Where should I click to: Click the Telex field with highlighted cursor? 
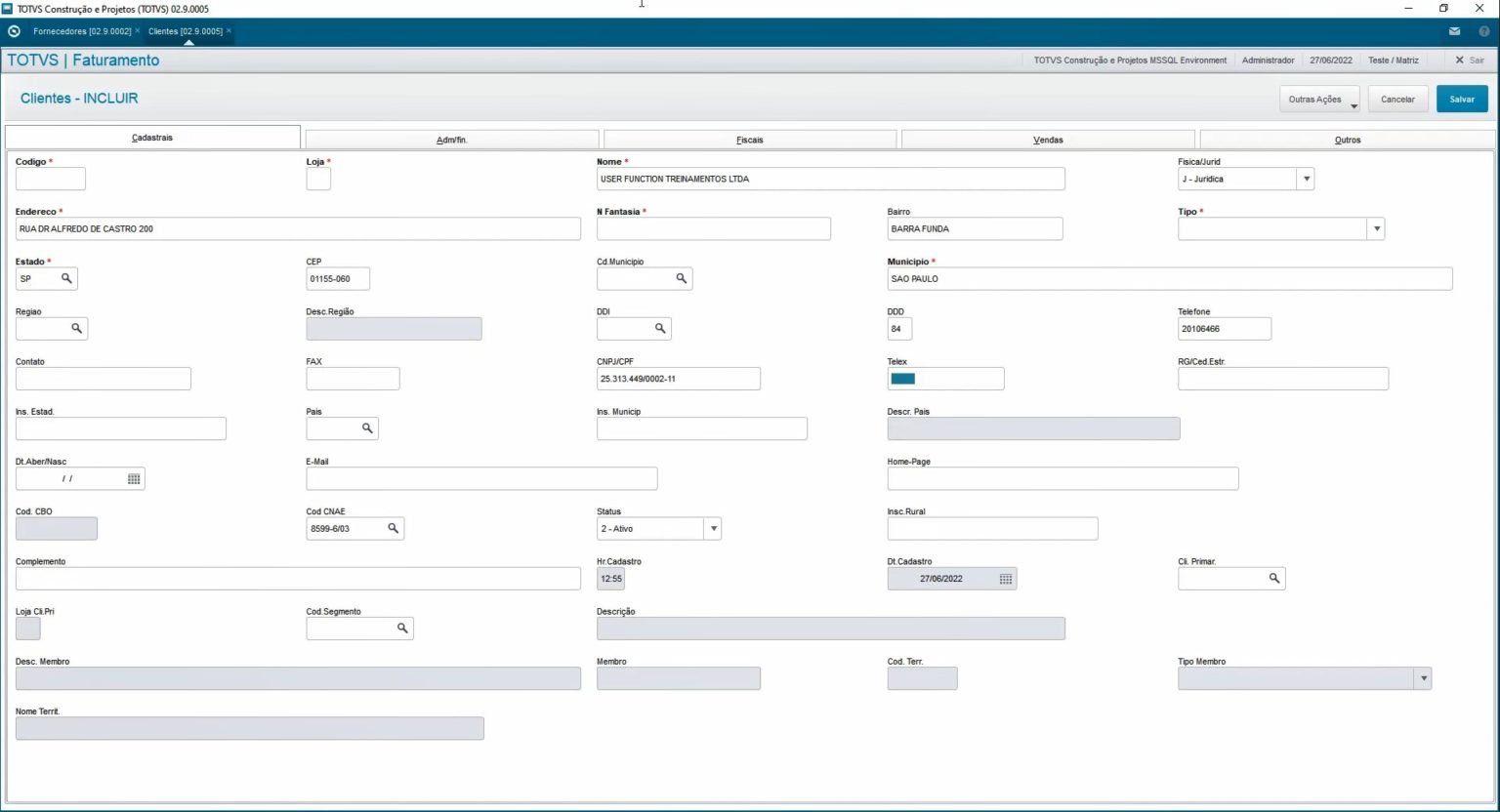[x=945, y=379]
